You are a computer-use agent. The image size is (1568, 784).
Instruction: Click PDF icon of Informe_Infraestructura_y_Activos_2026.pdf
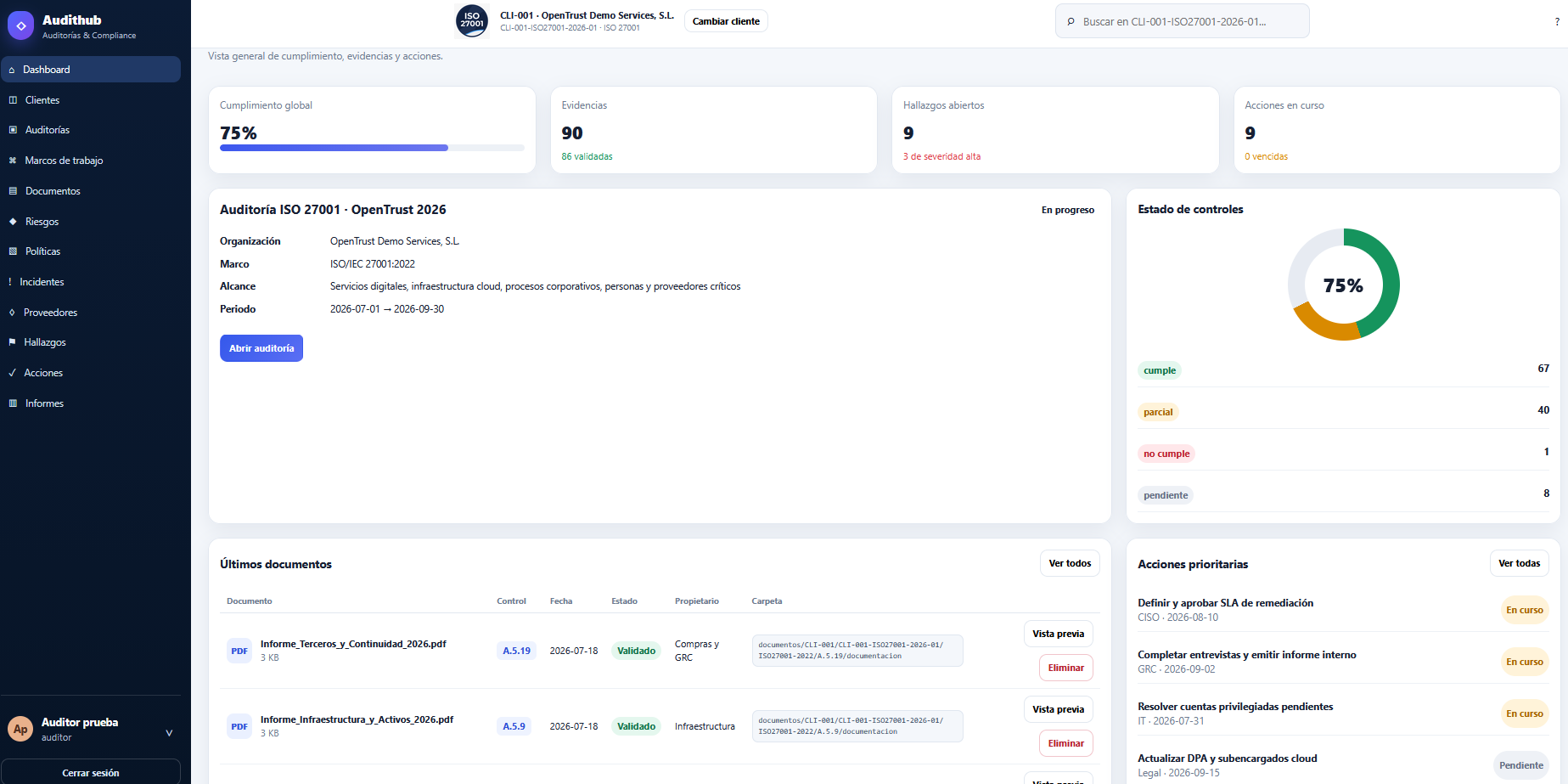click(x=239, y=726)
